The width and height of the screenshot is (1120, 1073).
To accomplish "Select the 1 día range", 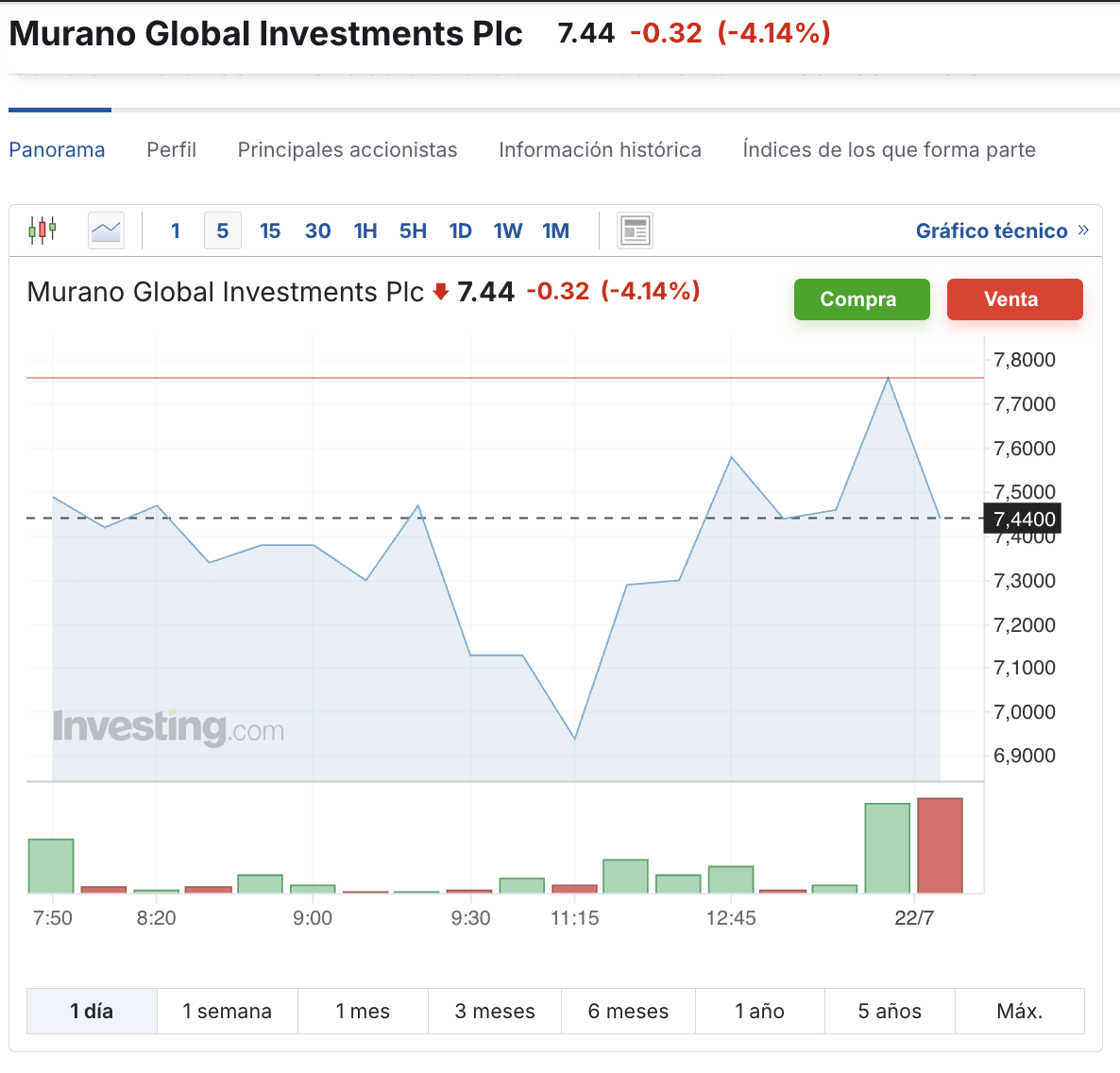I will tap(93, 1011).
